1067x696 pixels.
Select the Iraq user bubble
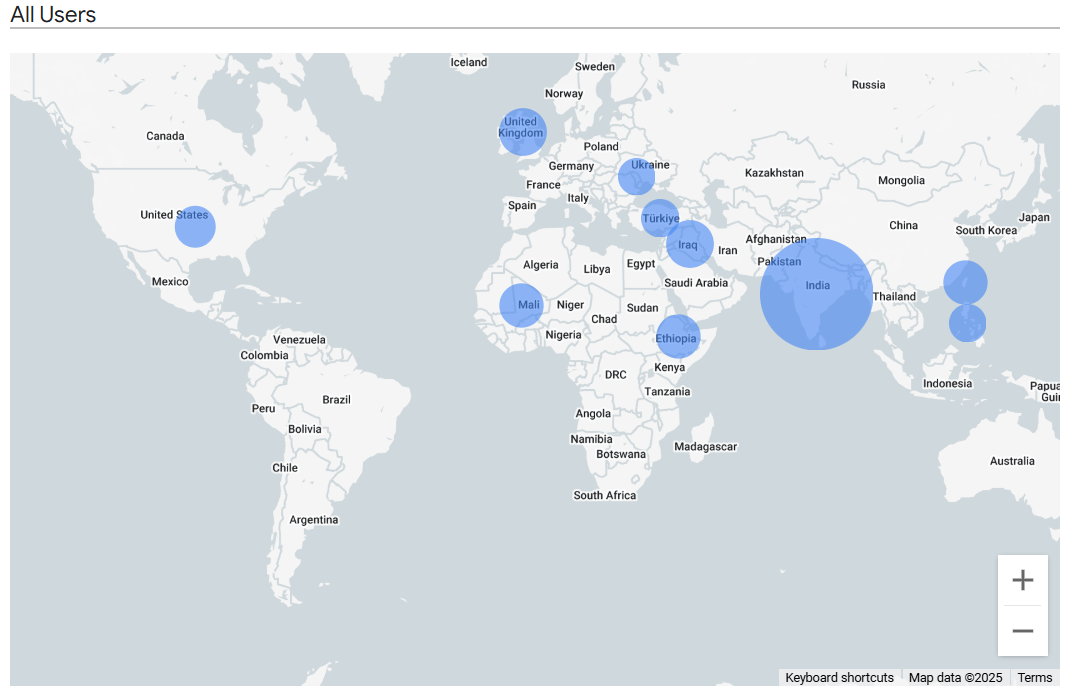click(x=690, y=244)
